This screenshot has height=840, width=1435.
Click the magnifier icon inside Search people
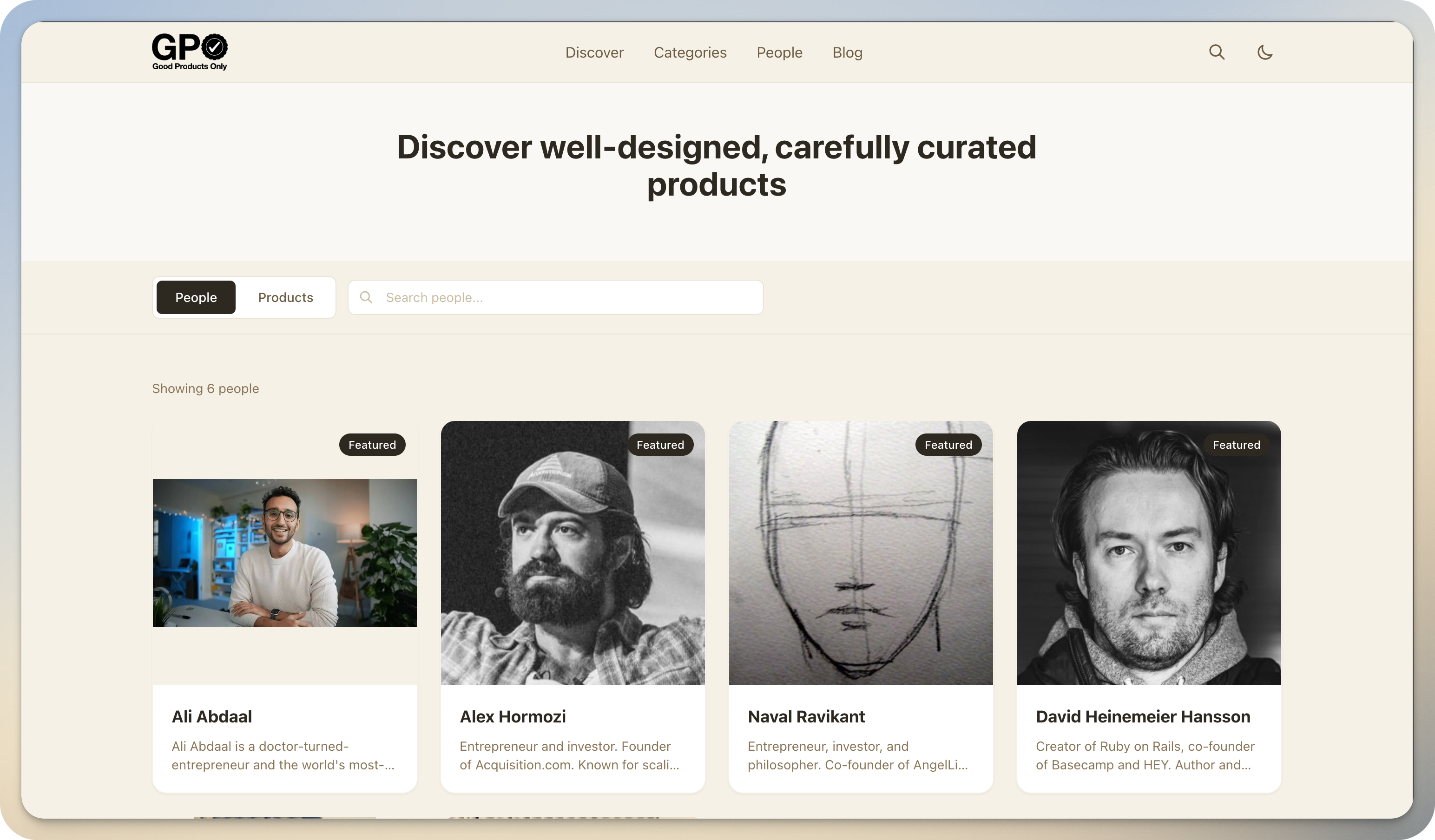366,297
